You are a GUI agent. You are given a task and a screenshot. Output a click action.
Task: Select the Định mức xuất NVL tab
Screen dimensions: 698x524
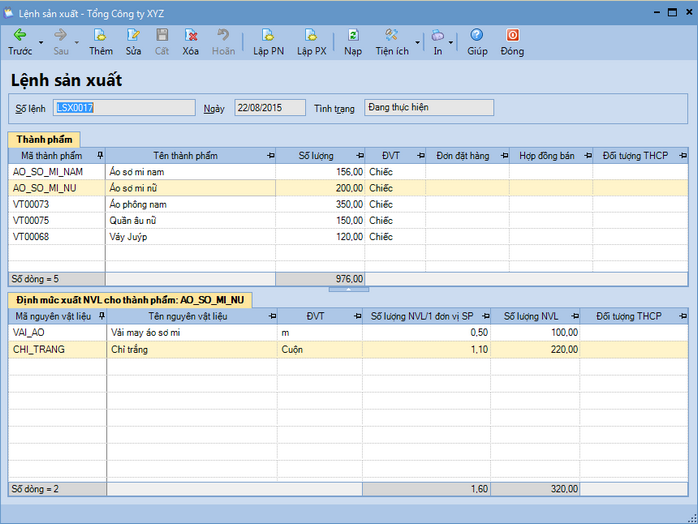pyautogui.click(x=130, y=300)
